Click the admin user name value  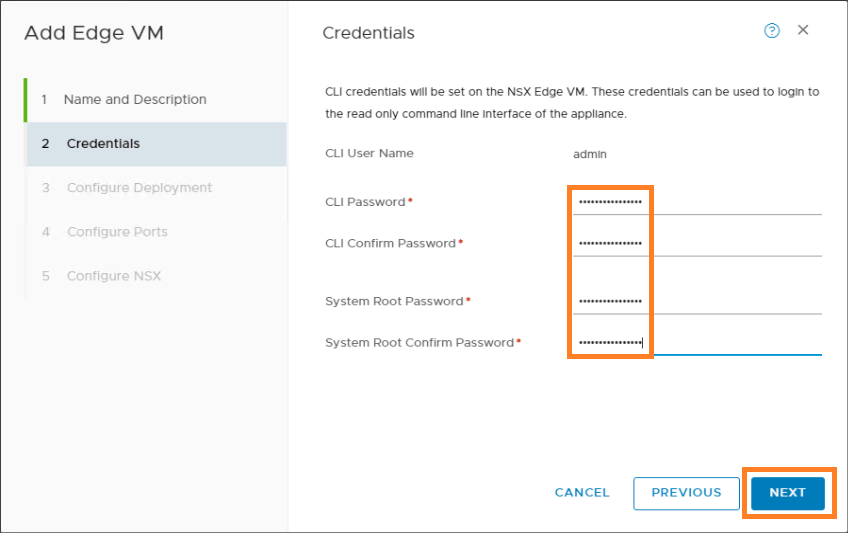[x=590, y=154]
